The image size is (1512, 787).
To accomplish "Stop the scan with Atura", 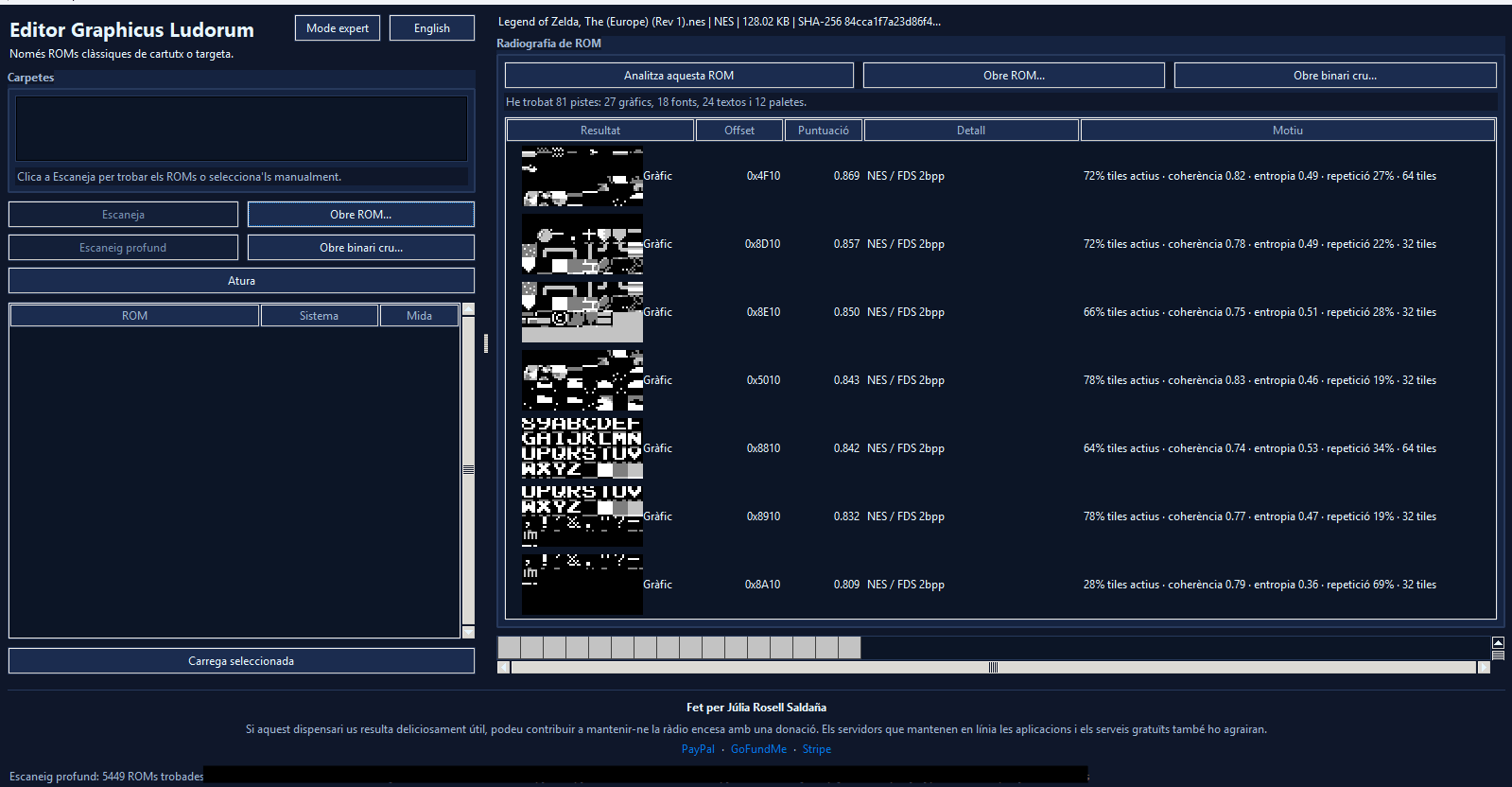I will (241, 281).
